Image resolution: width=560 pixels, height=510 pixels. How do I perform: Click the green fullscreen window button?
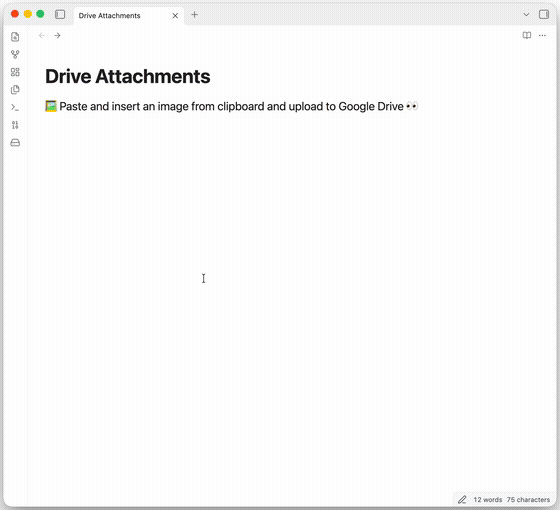(40, 14)
